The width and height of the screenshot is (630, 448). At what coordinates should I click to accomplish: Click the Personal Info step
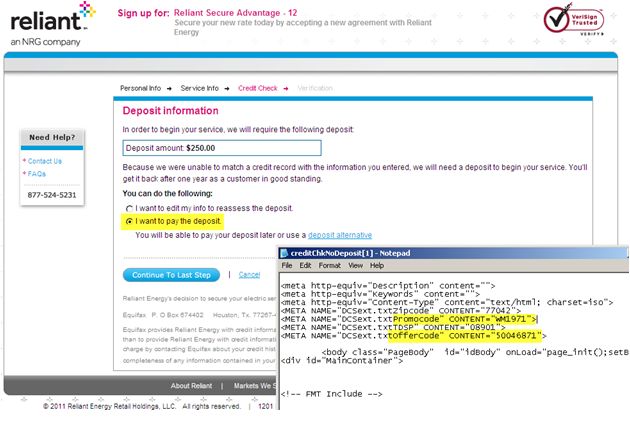(x=141, y=88)
